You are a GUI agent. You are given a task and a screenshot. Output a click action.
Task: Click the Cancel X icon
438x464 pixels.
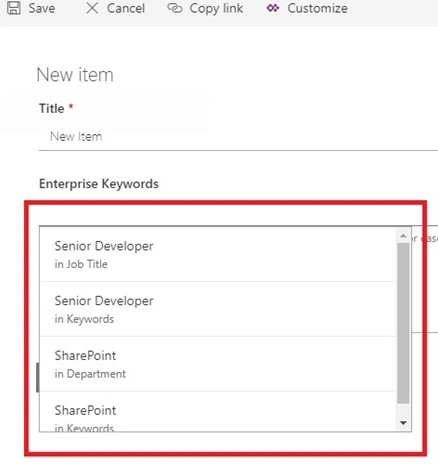[x=92, y=8]
